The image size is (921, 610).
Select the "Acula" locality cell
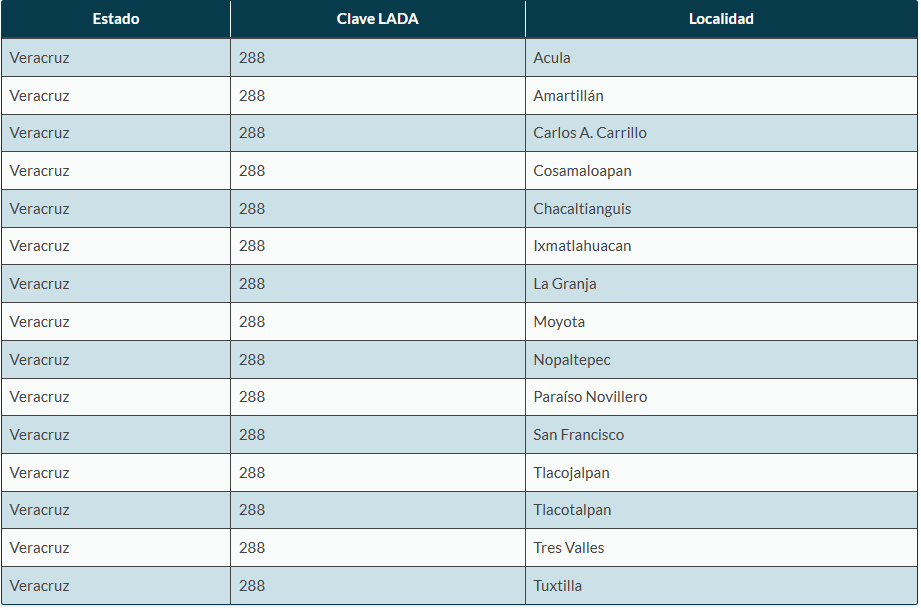point(721,58)
